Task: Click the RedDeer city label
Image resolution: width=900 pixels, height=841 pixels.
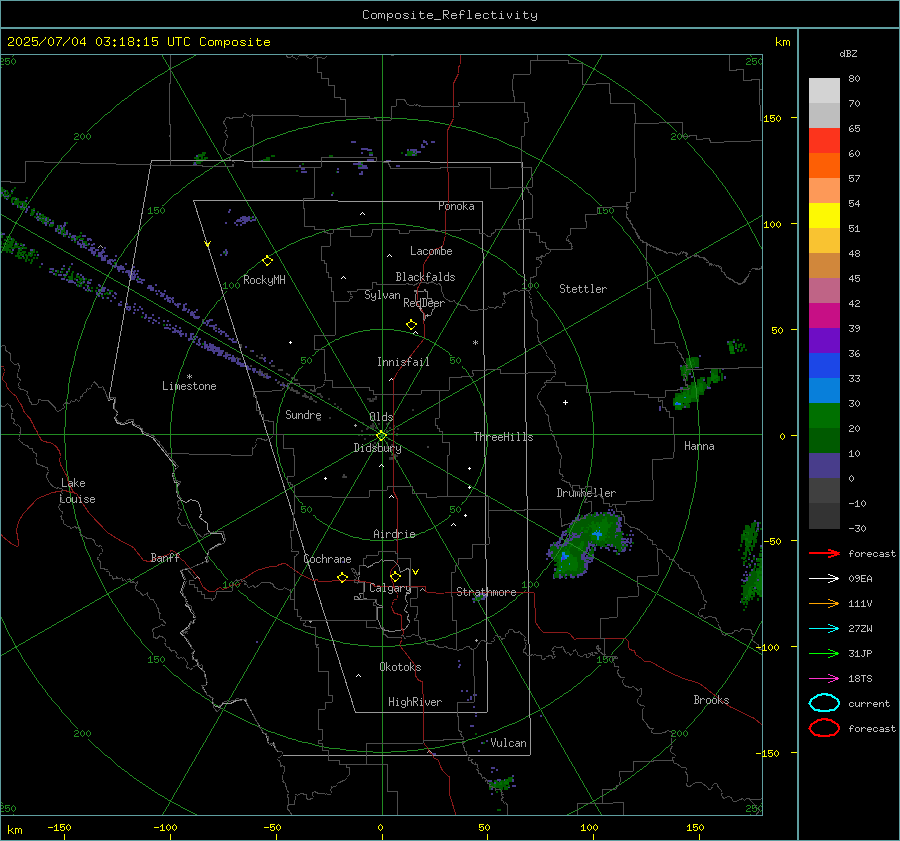Action: click(x=424, y=303)
